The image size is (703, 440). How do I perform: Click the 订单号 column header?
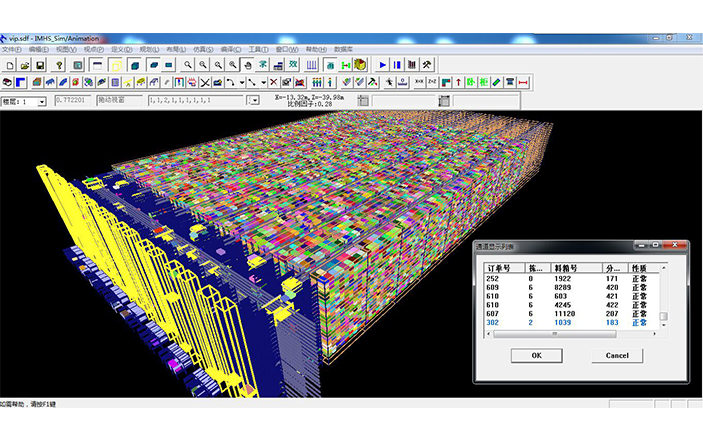(x=498, y=268)
